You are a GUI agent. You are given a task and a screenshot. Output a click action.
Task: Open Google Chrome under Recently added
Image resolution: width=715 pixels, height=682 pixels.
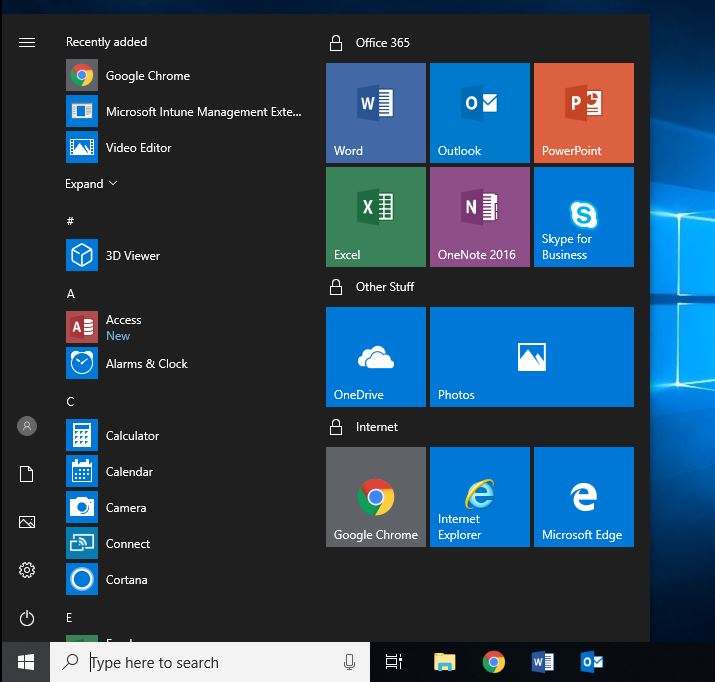(x=185, y=75)
